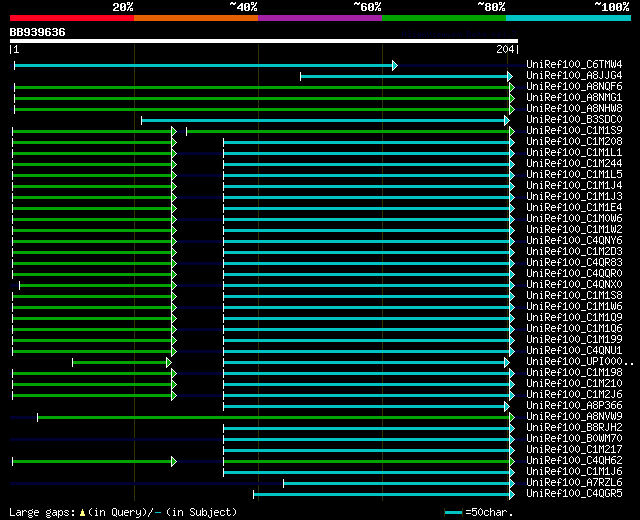This screenshot has height=520, width=640.
Task: Open hit UniRef100_A8NHW8
Action: 574,108
